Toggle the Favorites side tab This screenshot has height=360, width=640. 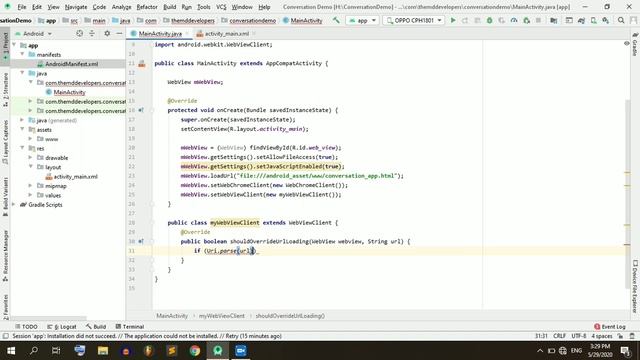pyautogui.click(x=5, y=307)
